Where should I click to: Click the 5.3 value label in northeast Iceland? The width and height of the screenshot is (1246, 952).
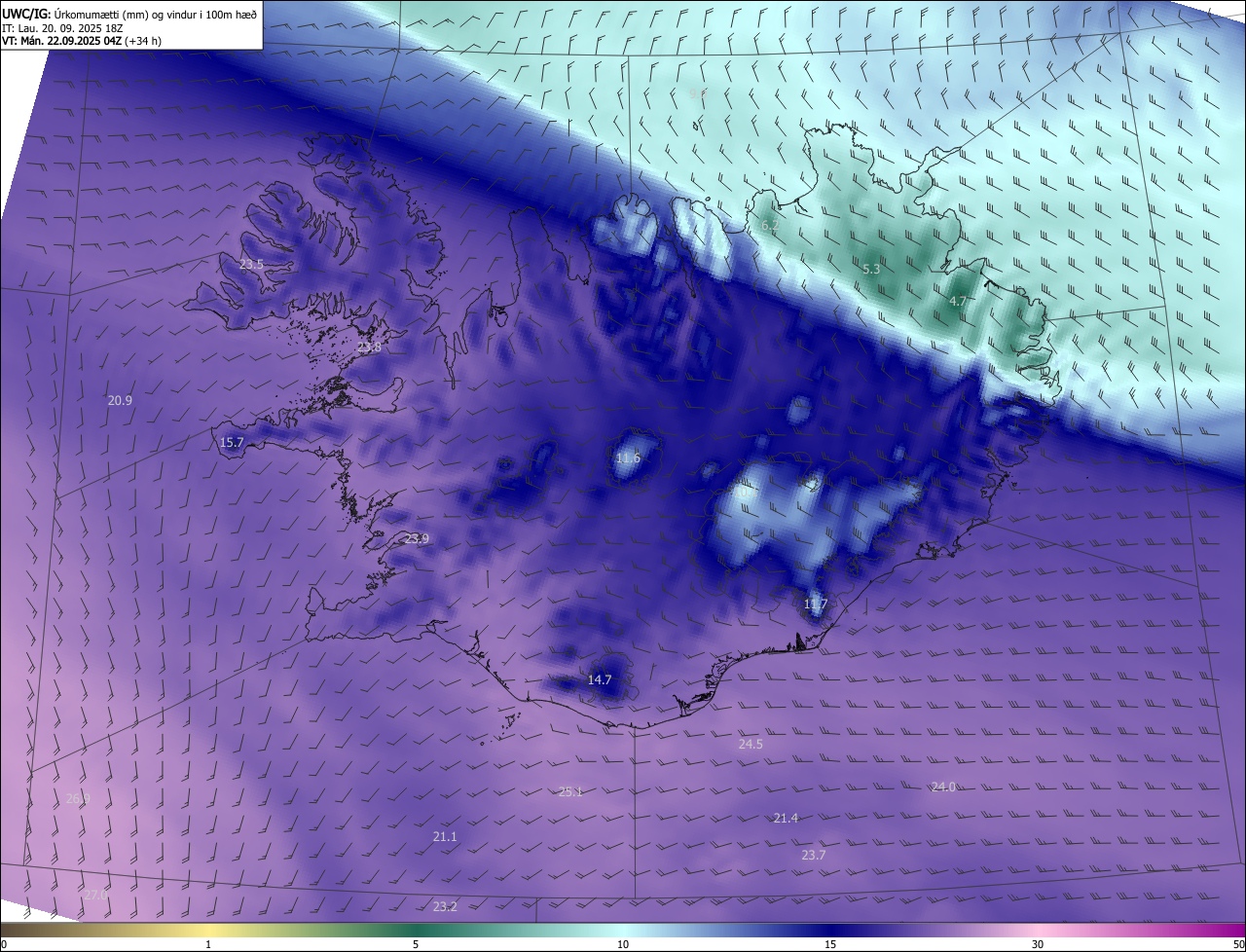[x=871, y=269]
